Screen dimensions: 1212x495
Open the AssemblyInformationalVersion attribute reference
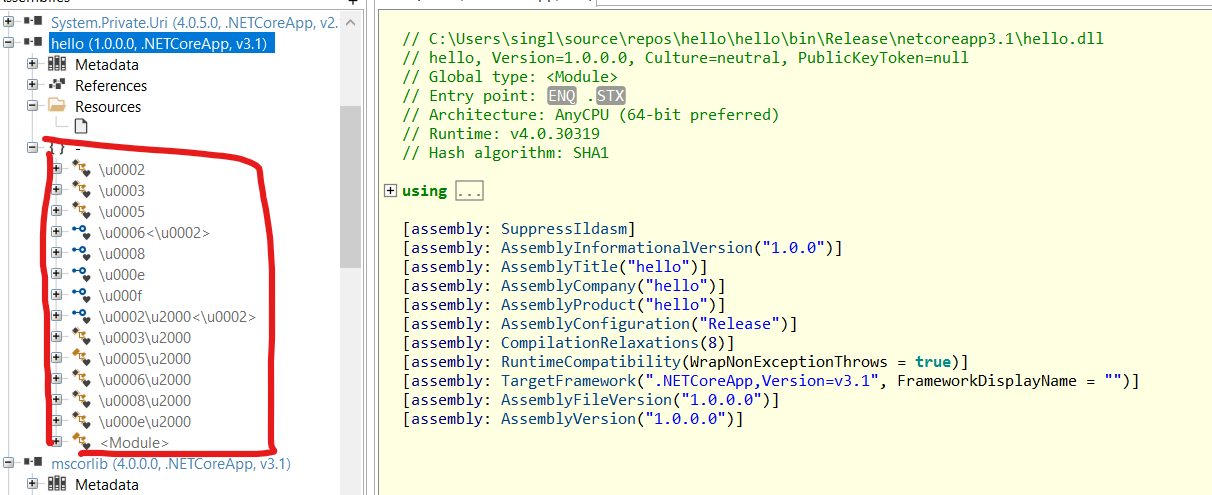629,247
